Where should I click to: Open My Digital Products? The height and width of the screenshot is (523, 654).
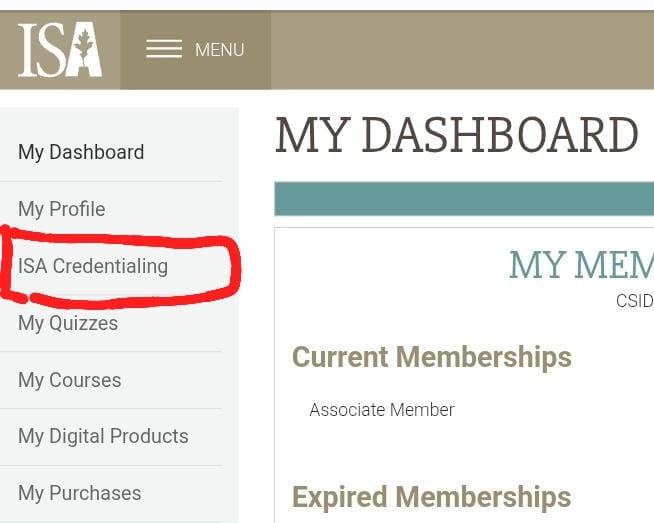point(103,436)
